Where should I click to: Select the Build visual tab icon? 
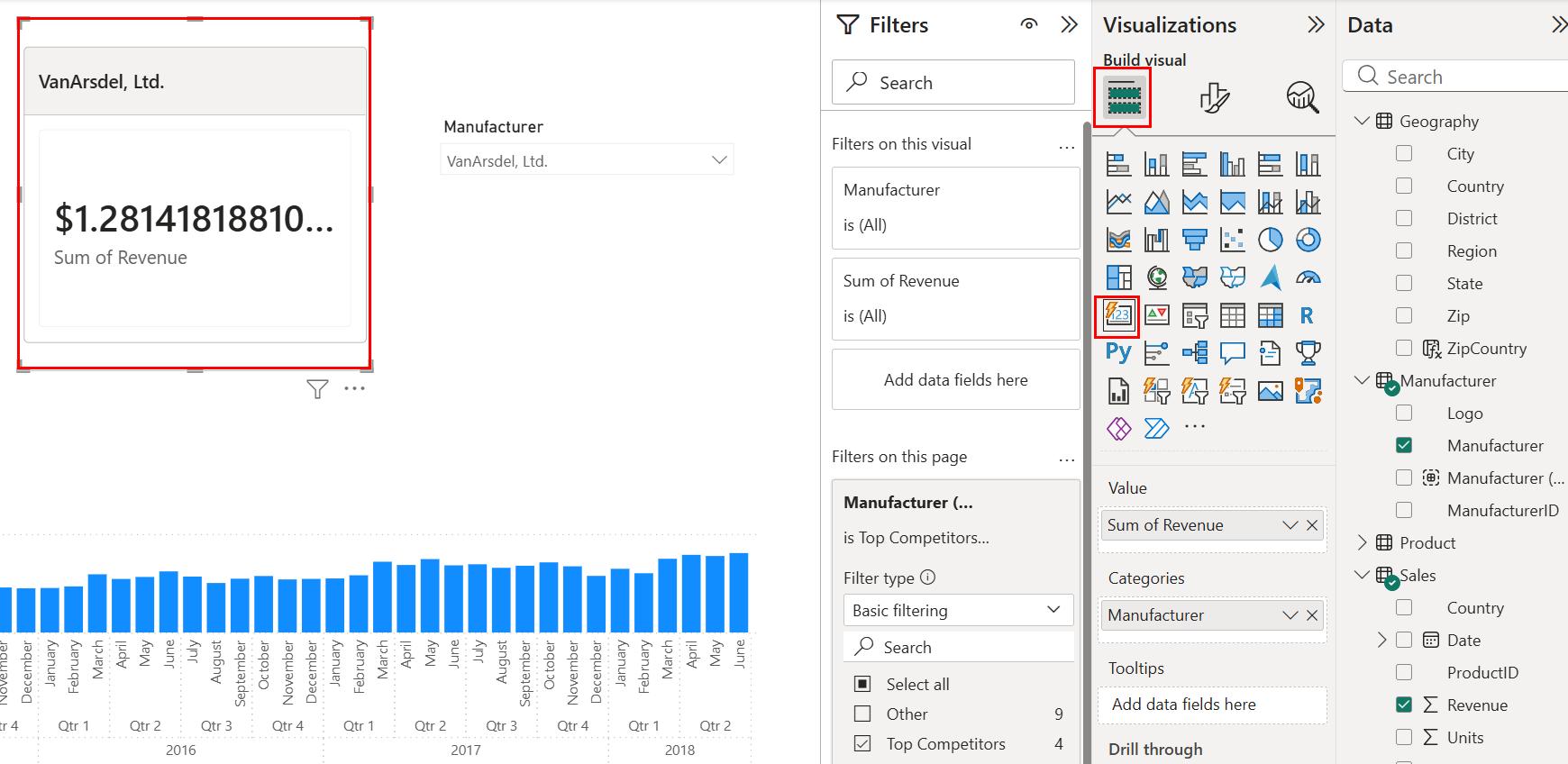(1124, 96)
